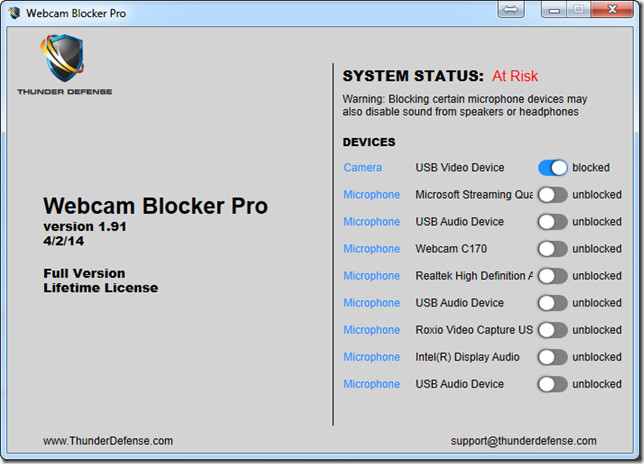The image size is (644, 464).
Task: Click the "Webcam Blocker Pro" window title text
Action: click(x=76, y=13)
